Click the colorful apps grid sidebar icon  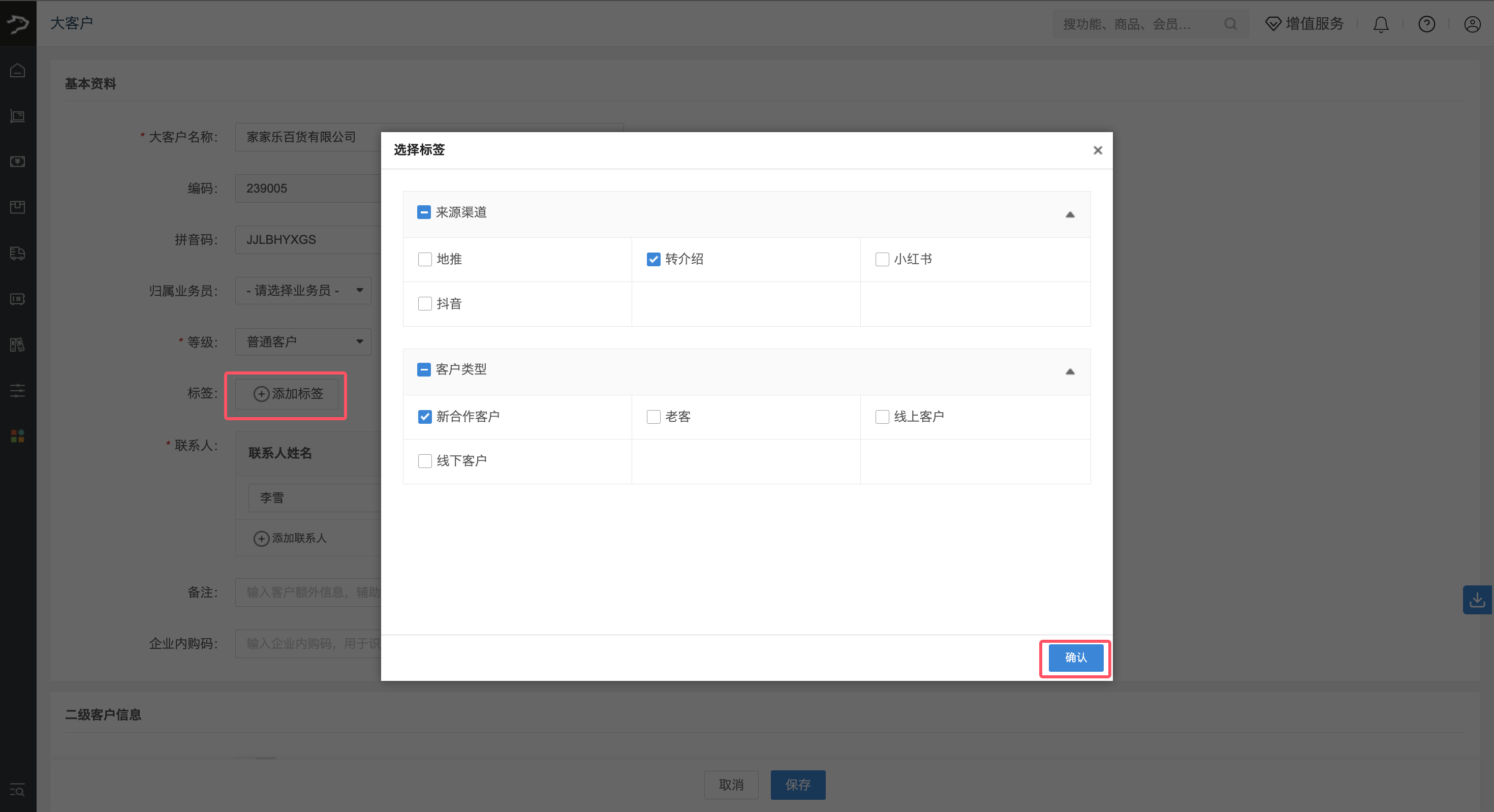pos(17,436)
